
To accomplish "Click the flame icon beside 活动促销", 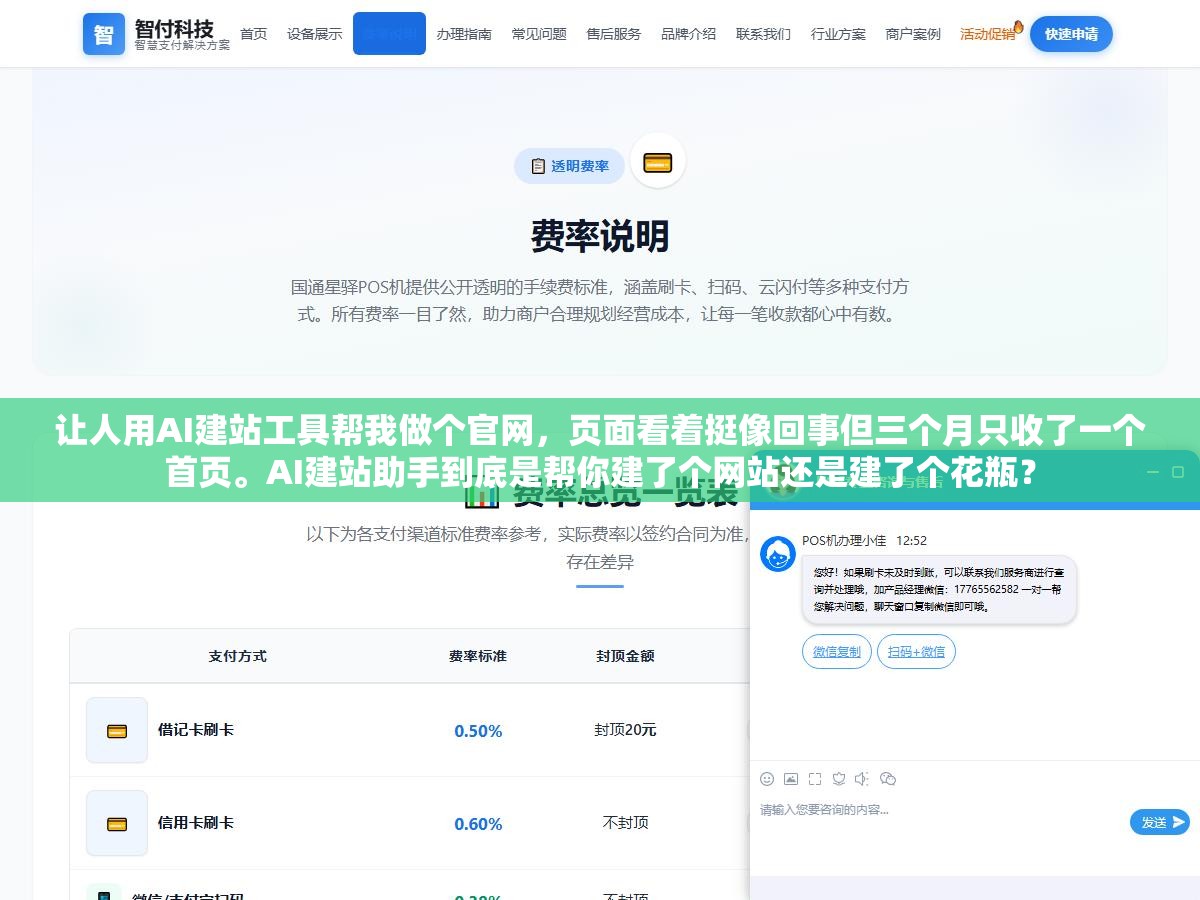I will coord(1018,26).
